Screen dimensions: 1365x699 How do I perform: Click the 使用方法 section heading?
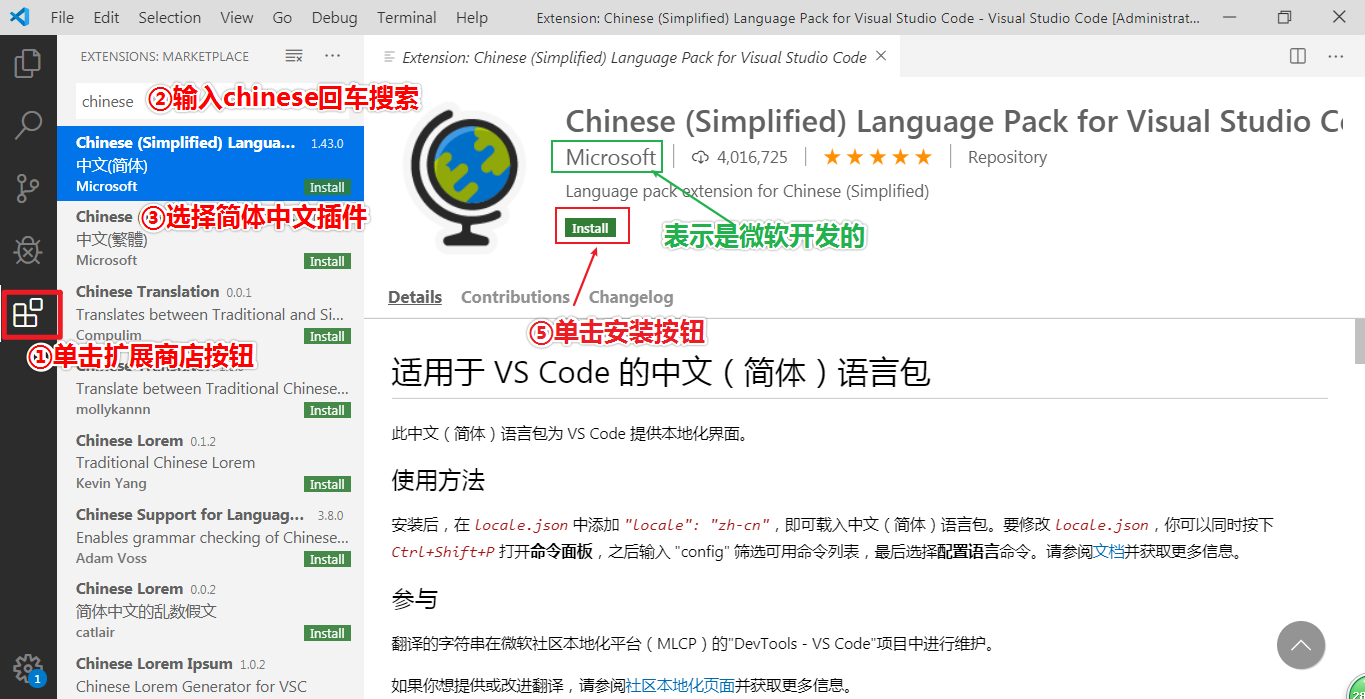coord(438,480)
